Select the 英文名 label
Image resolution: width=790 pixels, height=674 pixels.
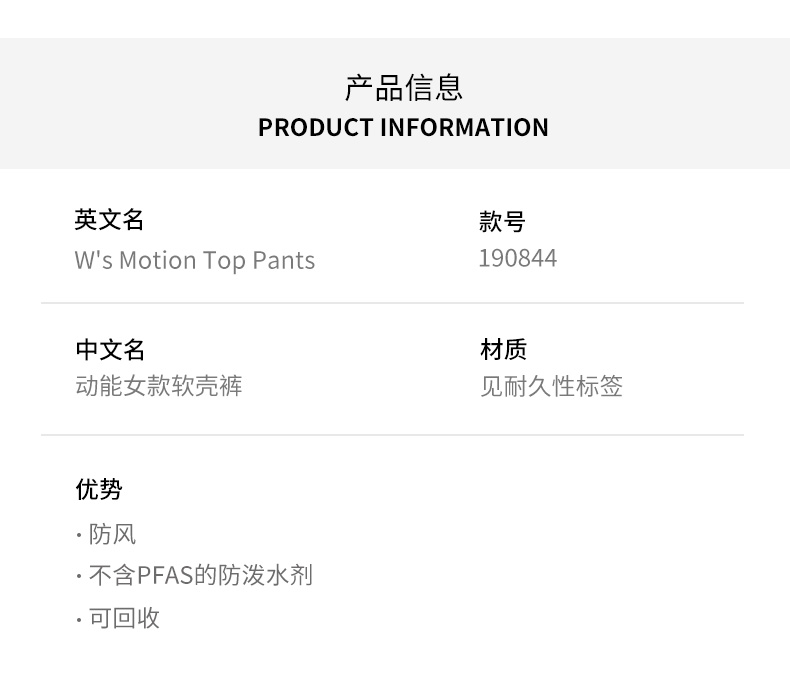110,219
